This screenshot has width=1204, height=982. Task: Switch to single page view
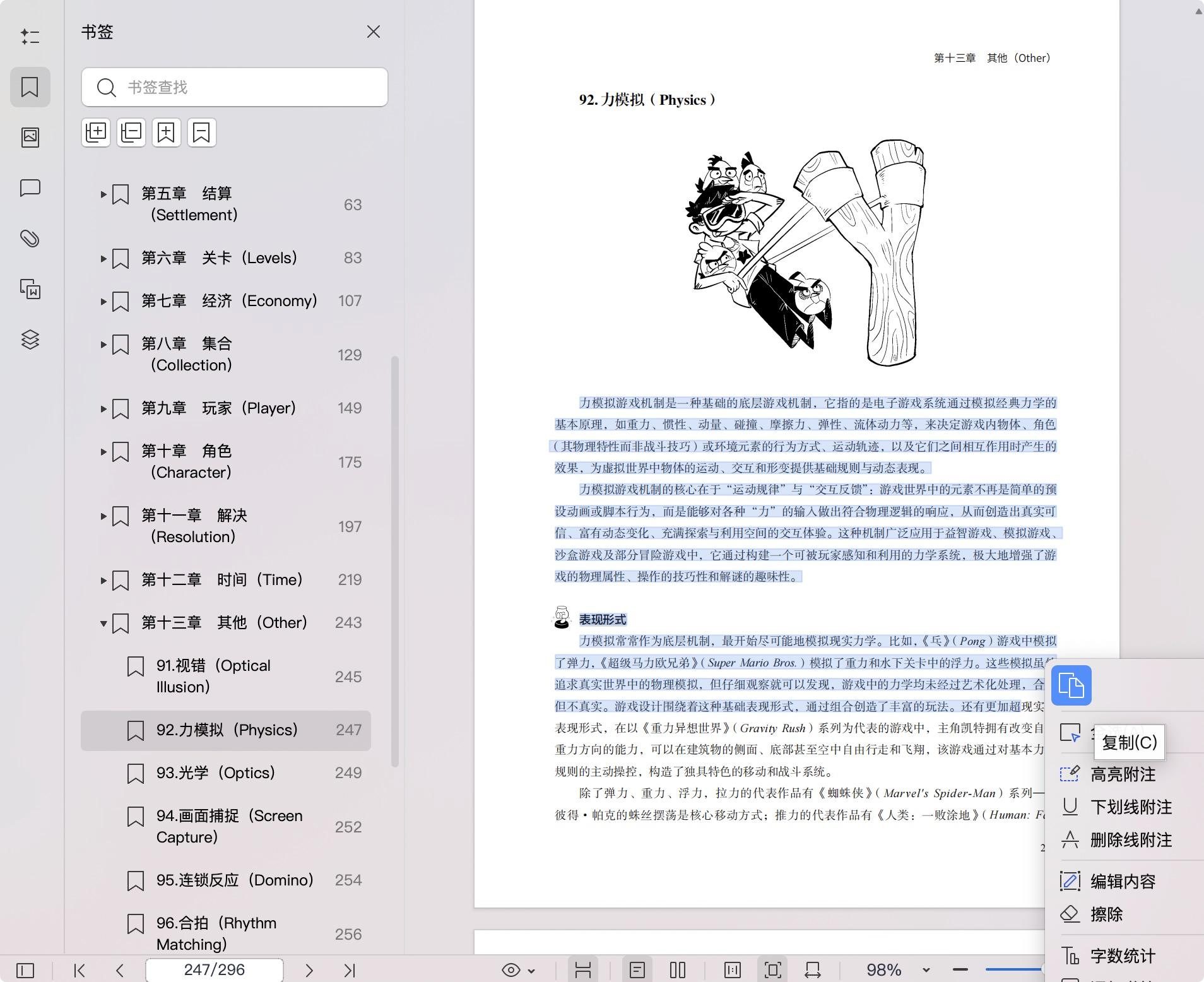tap(637, 970)
